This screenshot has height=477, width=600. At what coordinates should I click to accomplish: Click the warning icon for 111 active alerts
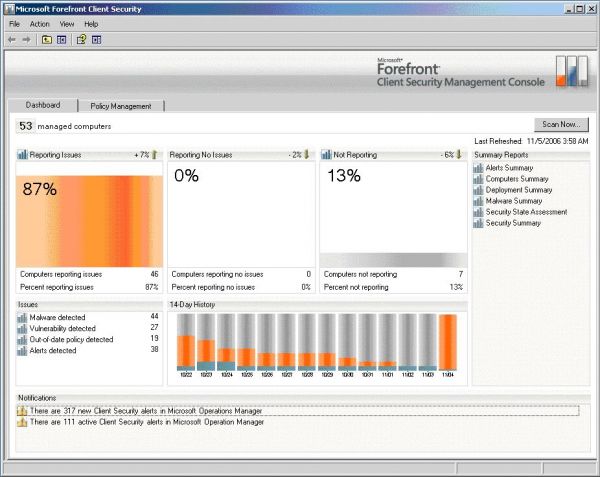click(22, 422)
